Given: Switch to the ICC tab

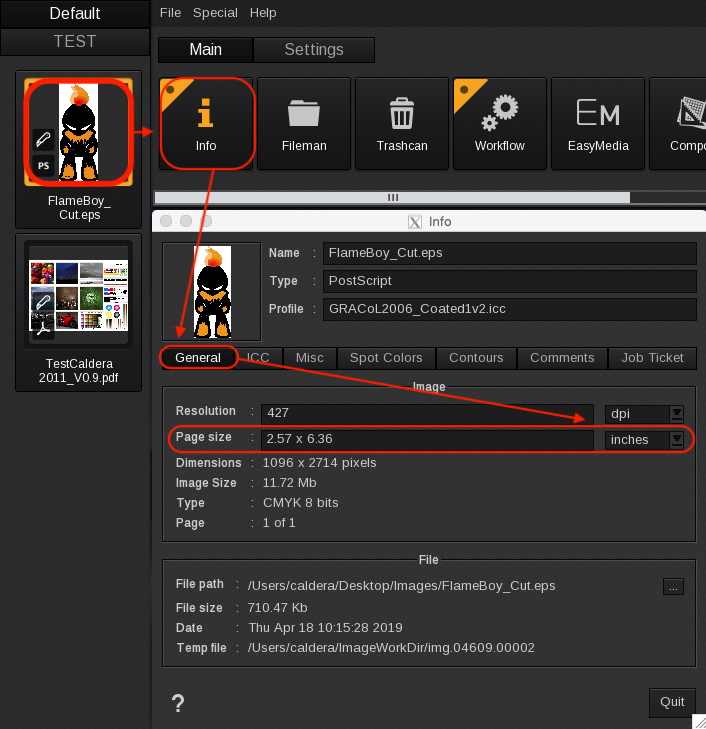Looking at the screenshot, I should click(258, 358).
